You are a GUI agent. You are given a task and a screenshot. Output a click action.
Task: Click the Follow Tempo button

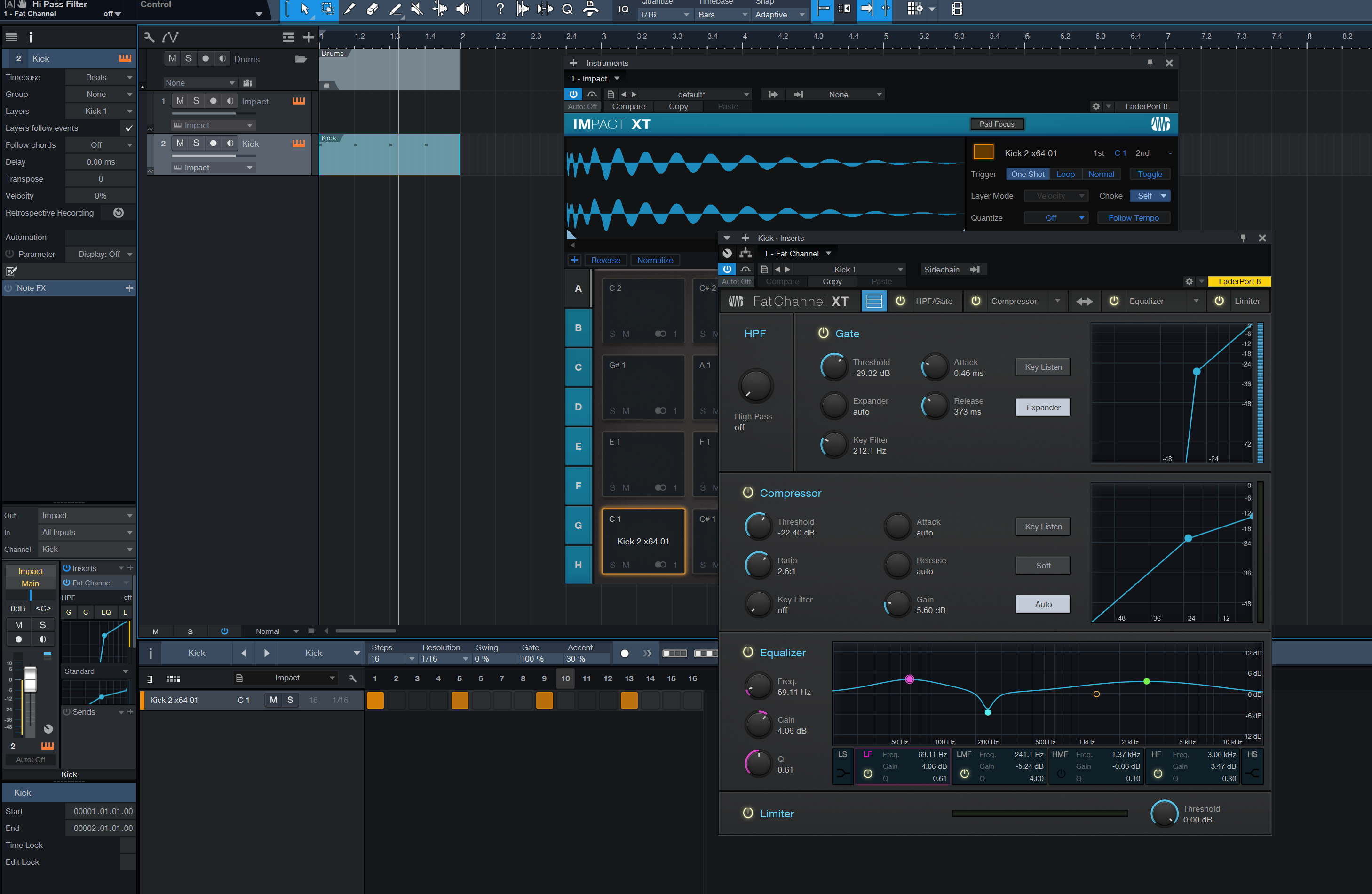1134,218
